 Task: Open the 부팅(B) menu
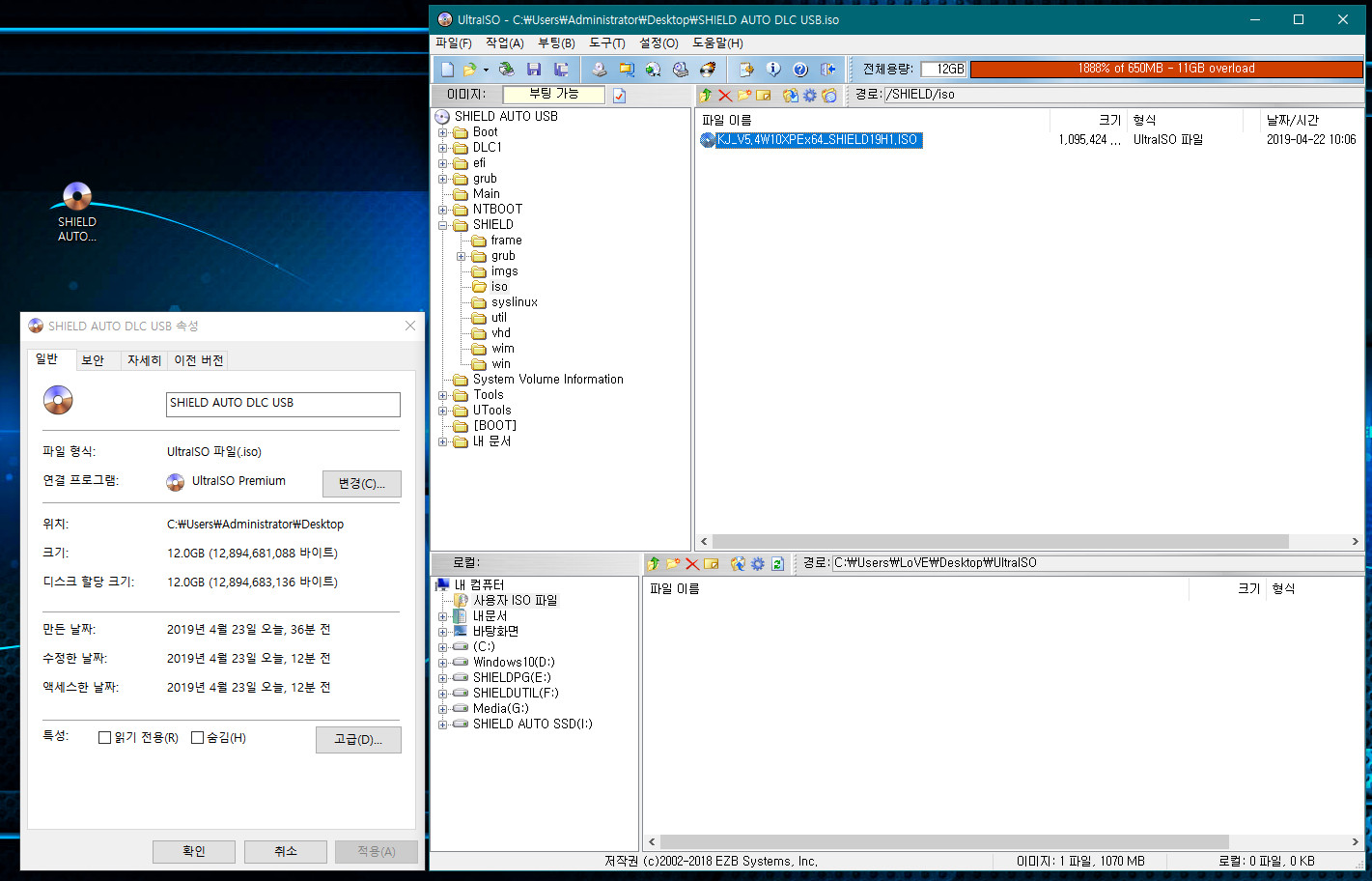pyautogui.click(x=557, y=43)
